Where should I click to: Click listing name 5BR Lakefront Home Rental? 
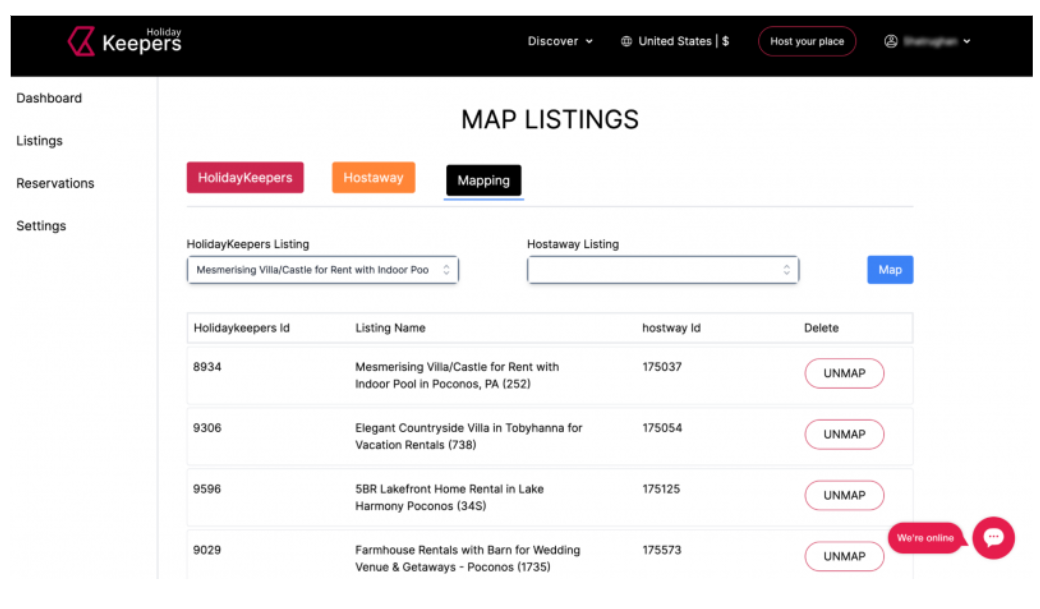450,498
